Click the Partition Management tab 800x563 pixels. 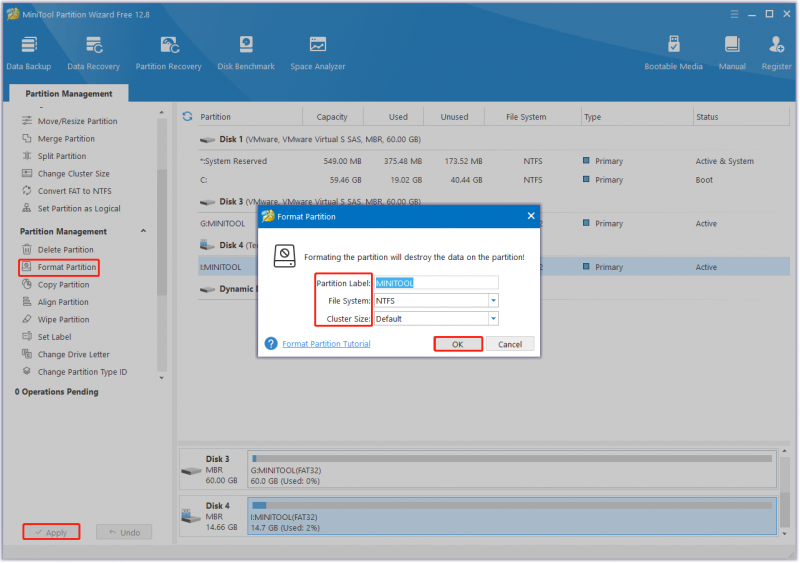[69, 93]
